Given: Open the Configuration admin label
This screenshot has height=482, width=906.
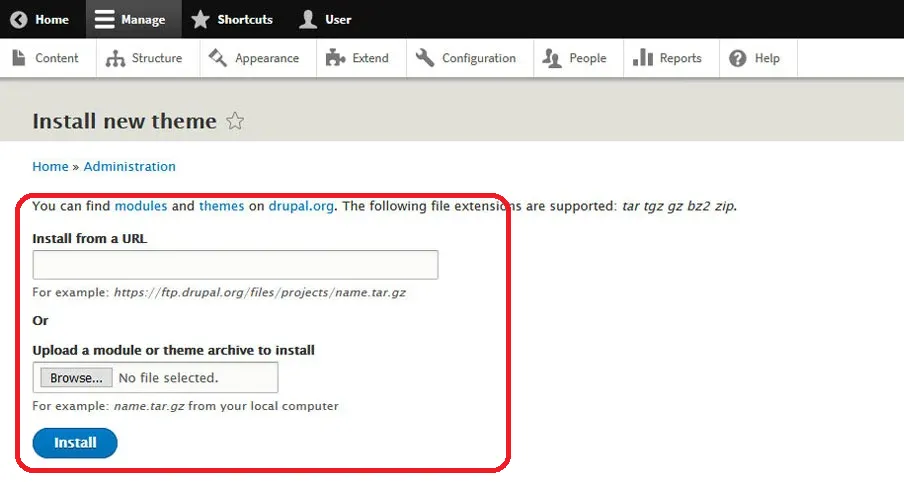Looking at the screenshot, I should (479, 58).
